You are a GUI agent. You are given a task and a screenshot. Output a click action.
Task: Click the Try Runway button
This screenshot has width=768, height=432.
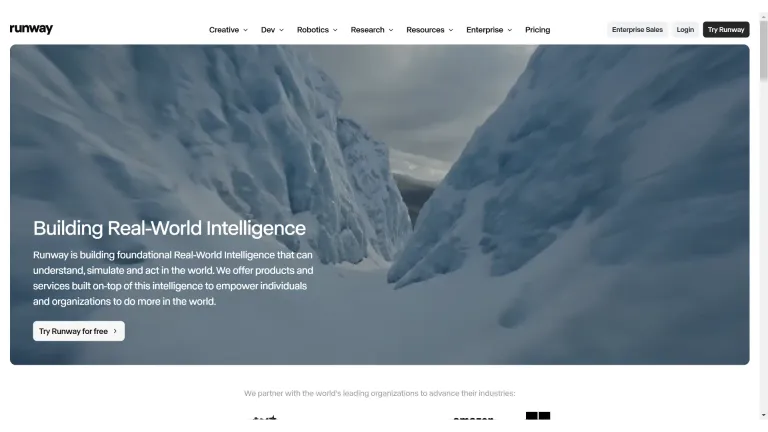coord(726,29)
